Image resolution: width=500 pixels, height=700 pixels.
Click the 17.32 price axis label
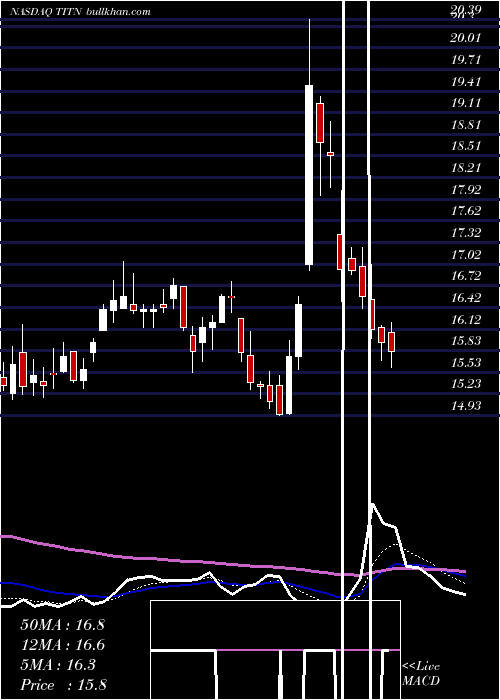466,233
